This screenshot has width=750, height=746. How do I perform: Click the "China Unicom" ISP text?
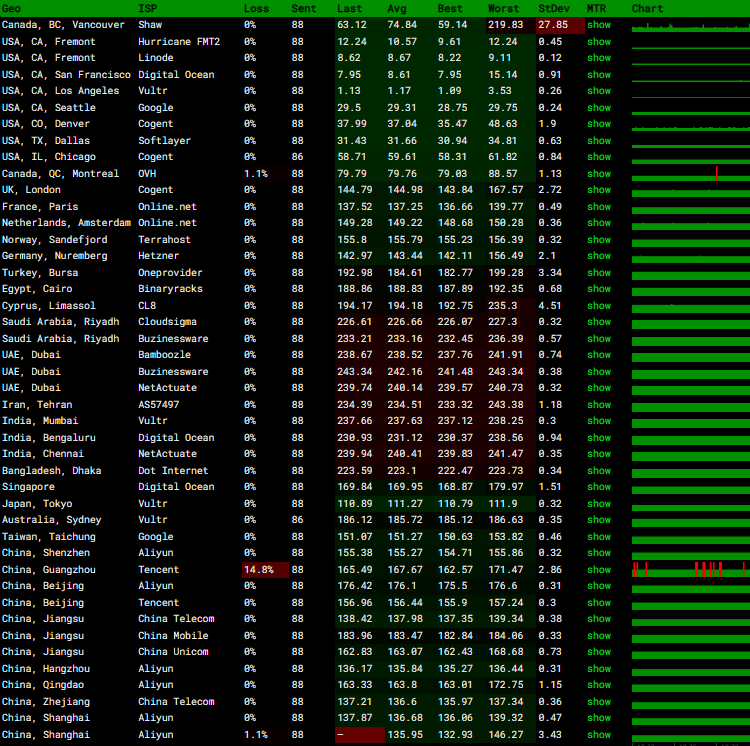(173, 652)
